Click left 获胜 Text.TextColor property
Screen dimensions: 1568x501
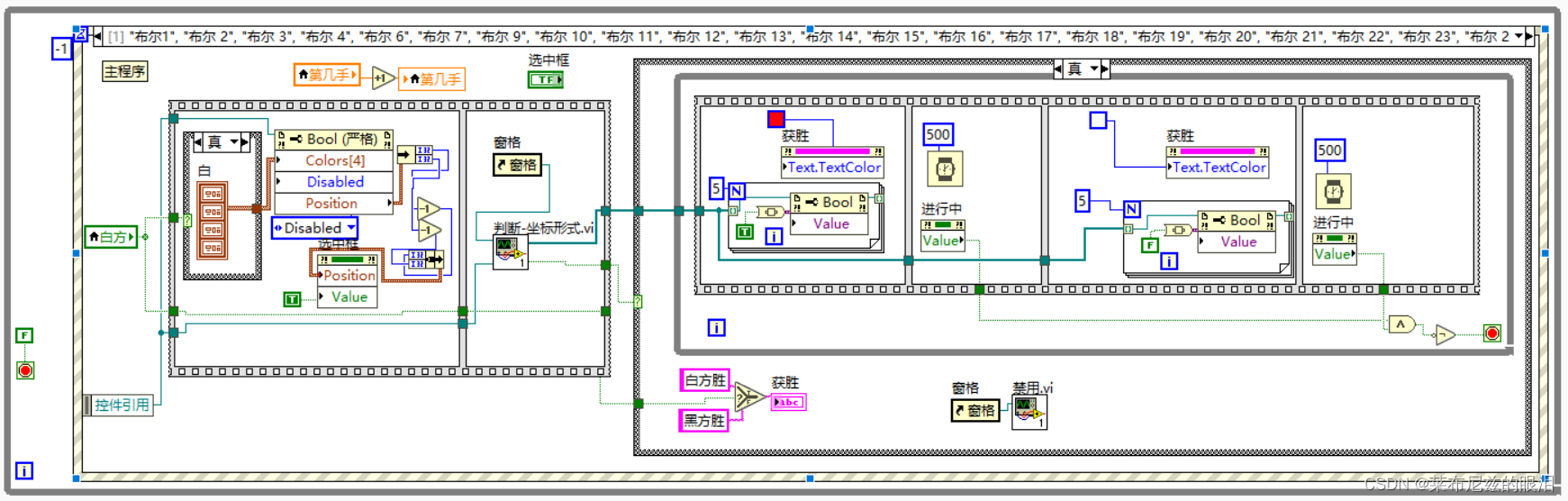tap(833, 167)
